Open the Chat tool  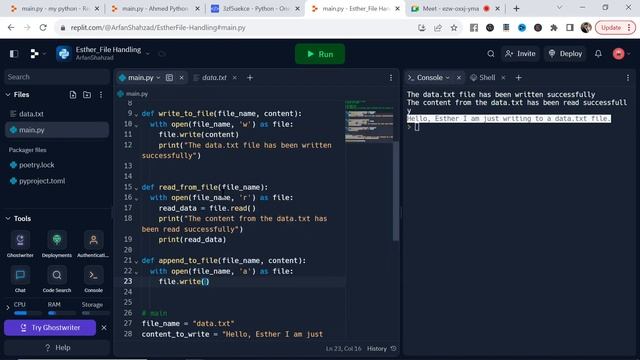pos(20,279)
